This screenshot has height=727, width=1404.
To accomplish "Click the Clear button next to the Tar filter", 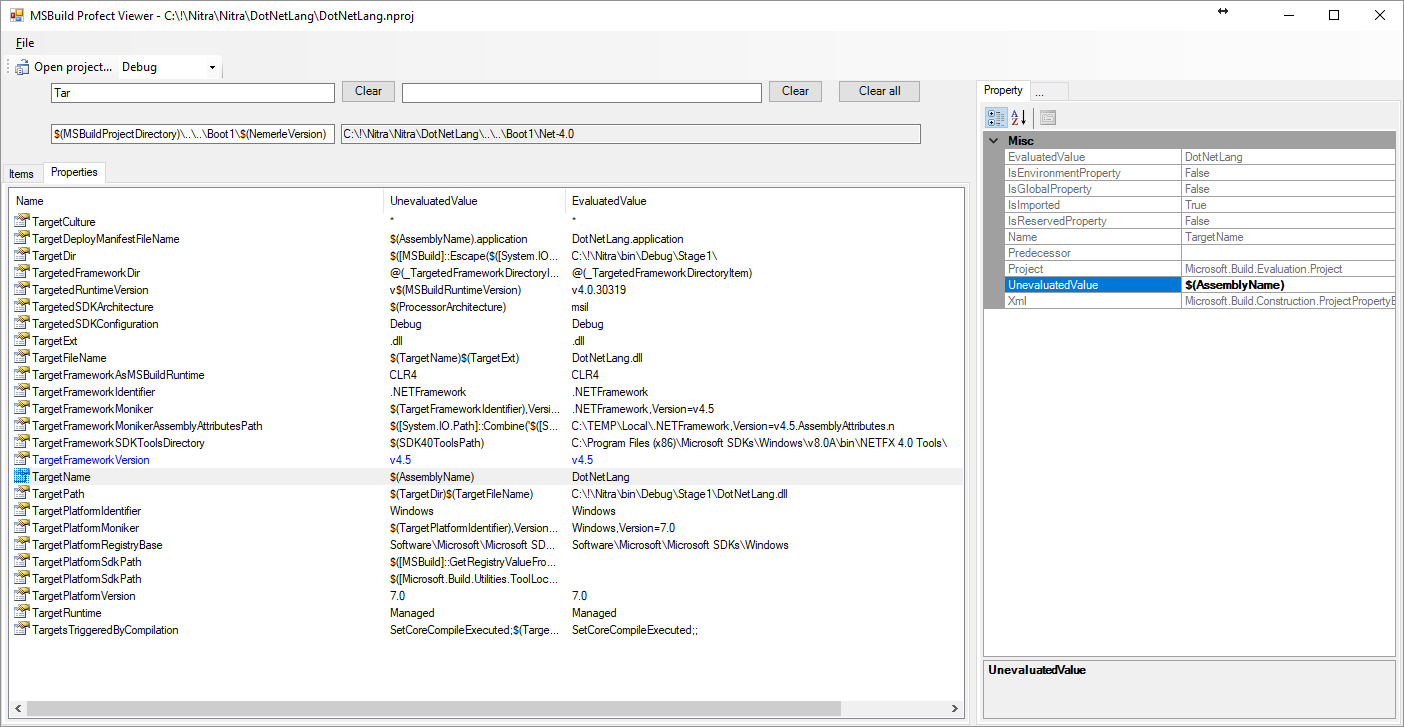I will coord(368,91).
